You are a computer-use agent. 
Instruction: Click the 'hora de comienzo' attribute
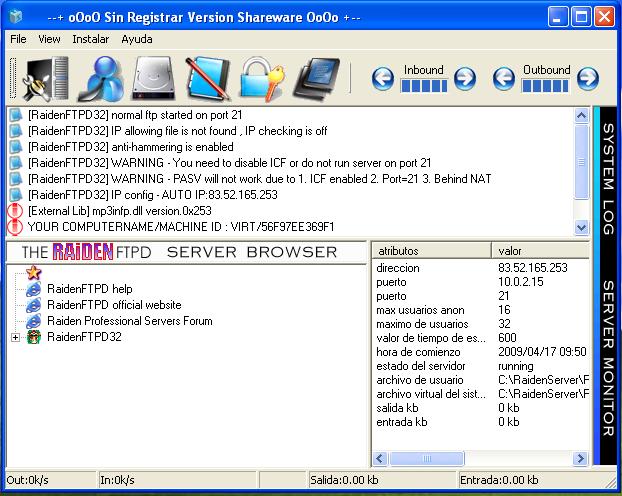(418, 352)
